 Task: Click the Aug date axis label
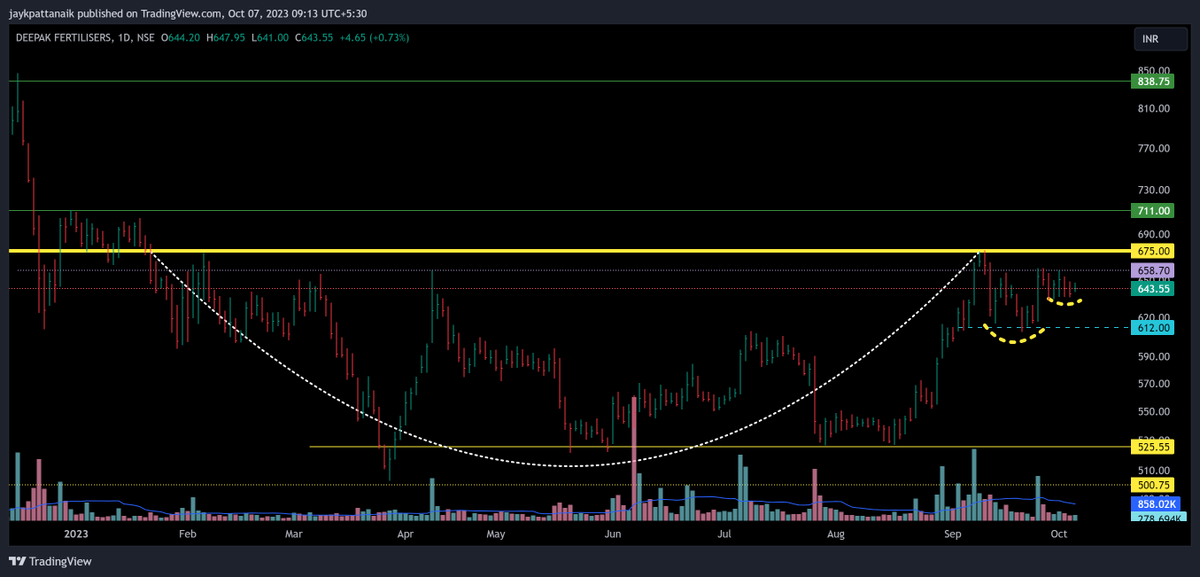(x=836, y=535)
